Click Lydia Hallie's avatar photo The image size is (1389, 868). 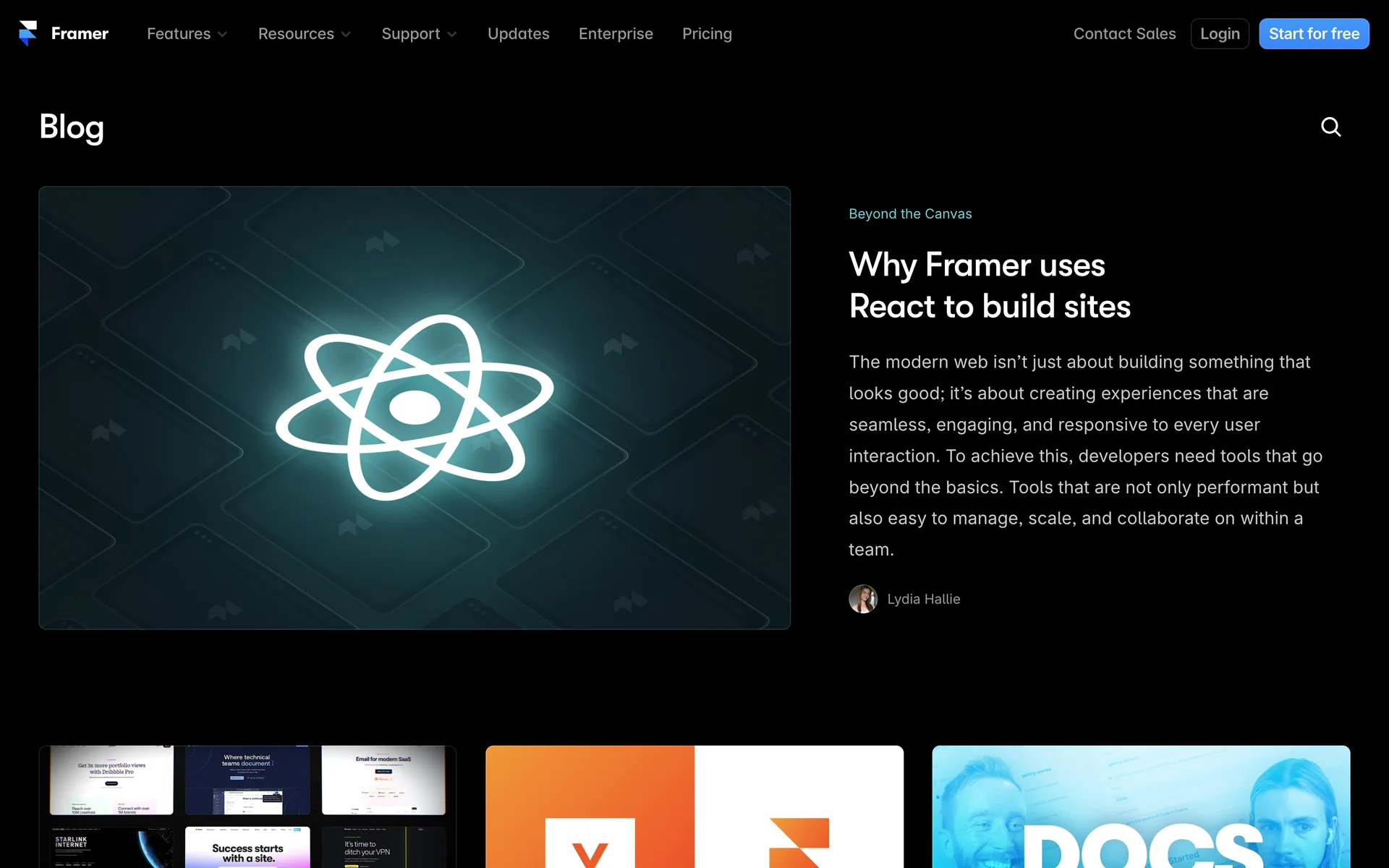point(862,599)
